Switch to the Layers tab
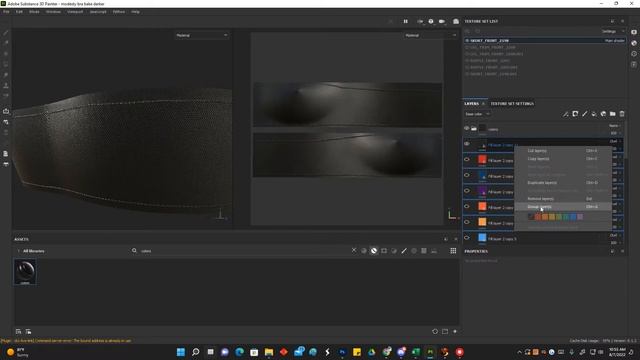640x360 pixels. pyautogui.click(x=471, y=104)
